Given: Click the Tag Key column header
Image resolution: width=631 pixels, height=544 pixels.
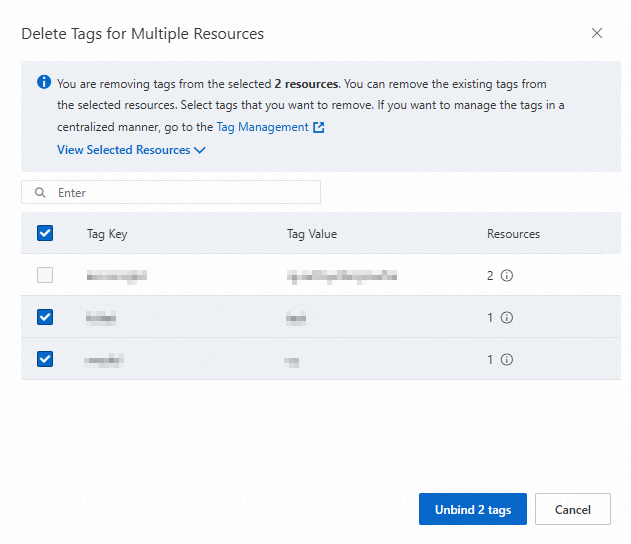Looking at the screenshot, I should click(107, 234).
